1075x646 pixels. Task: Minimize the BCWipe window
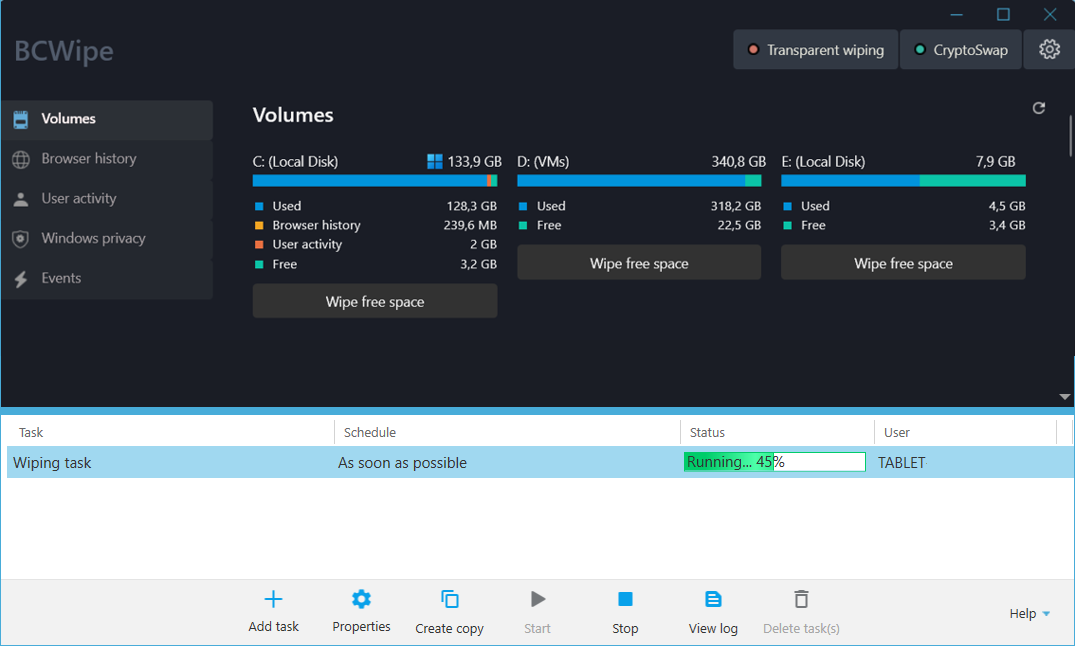click(x=956, y=14)
